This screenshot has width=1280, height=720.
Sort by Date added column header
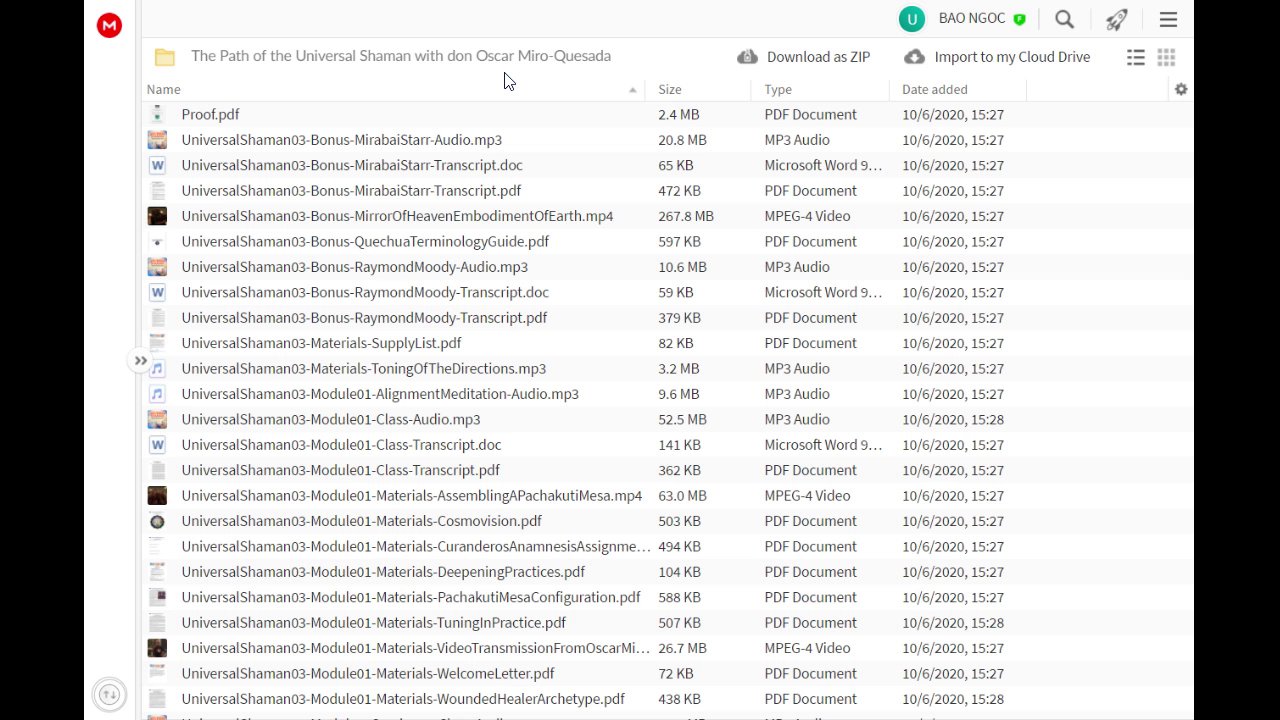[958, 89]
